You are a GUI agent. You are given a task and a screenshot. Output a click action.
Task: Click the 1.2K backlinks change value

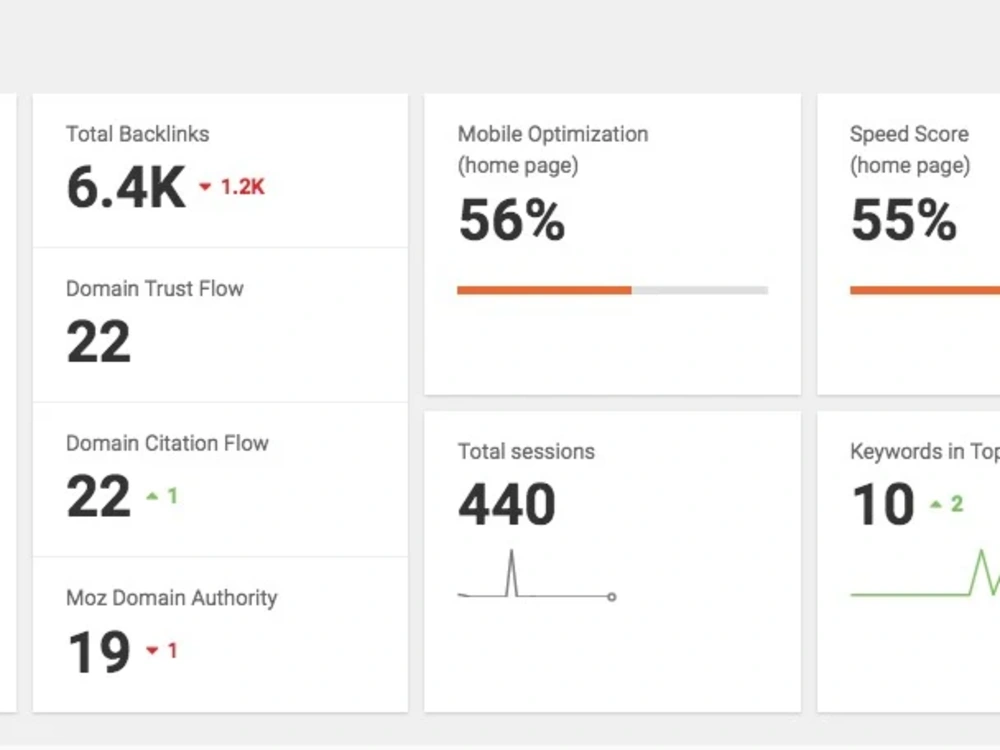pyautogui.click(x=242, y=187)
